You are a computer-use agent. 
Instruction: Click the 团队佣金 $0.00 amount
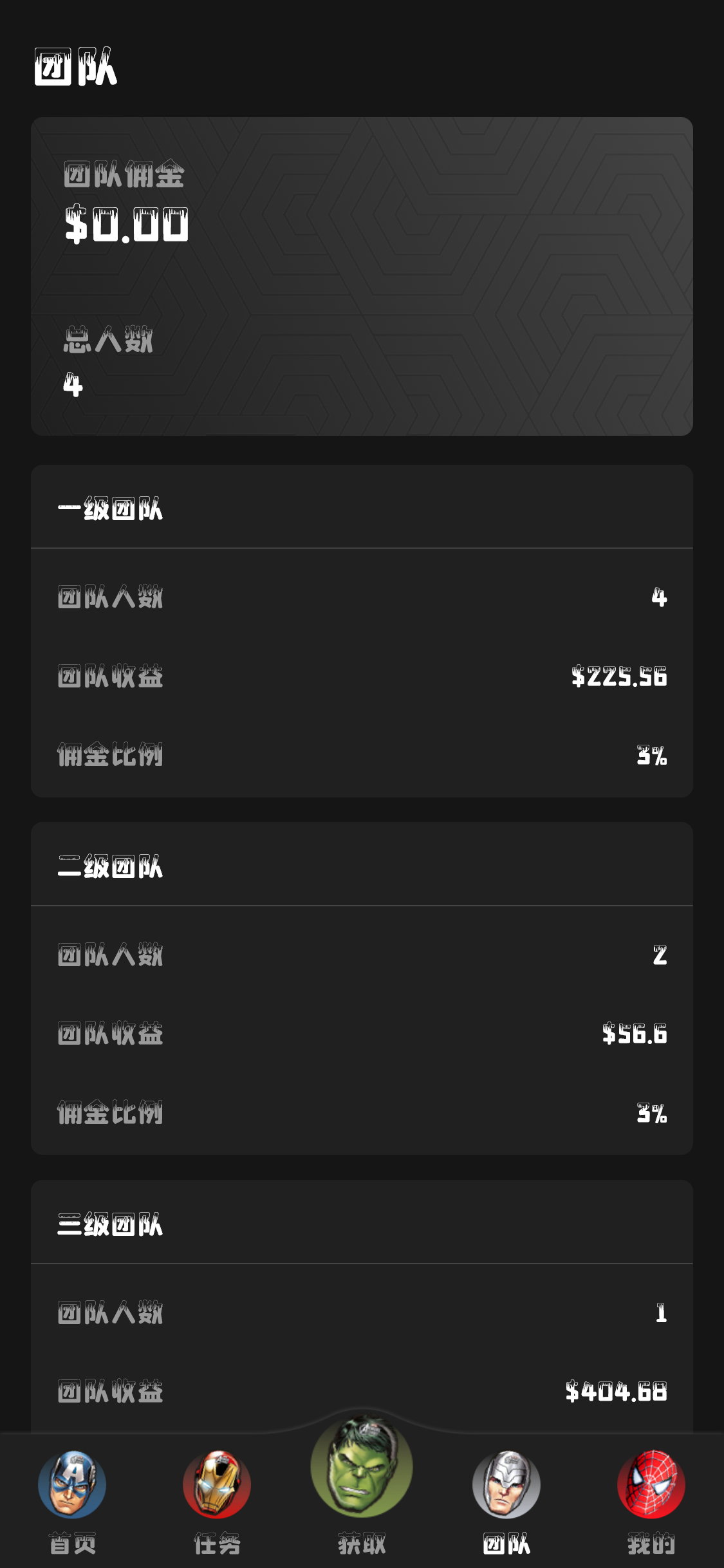126,225
